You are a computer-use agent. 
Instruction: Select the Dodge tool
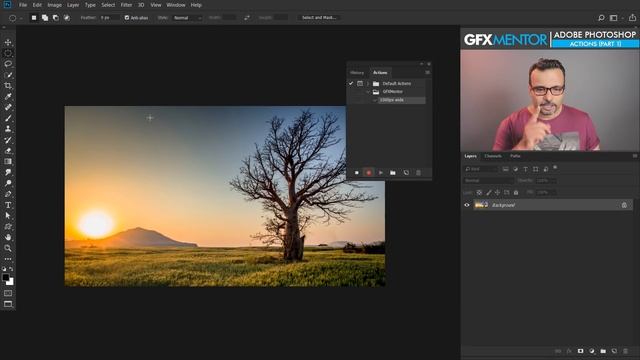point(8,183)
